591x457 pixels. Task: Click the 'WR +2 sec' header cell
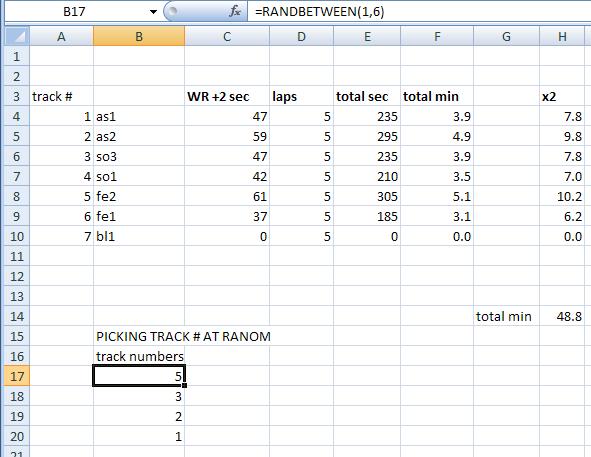[227, 97]
